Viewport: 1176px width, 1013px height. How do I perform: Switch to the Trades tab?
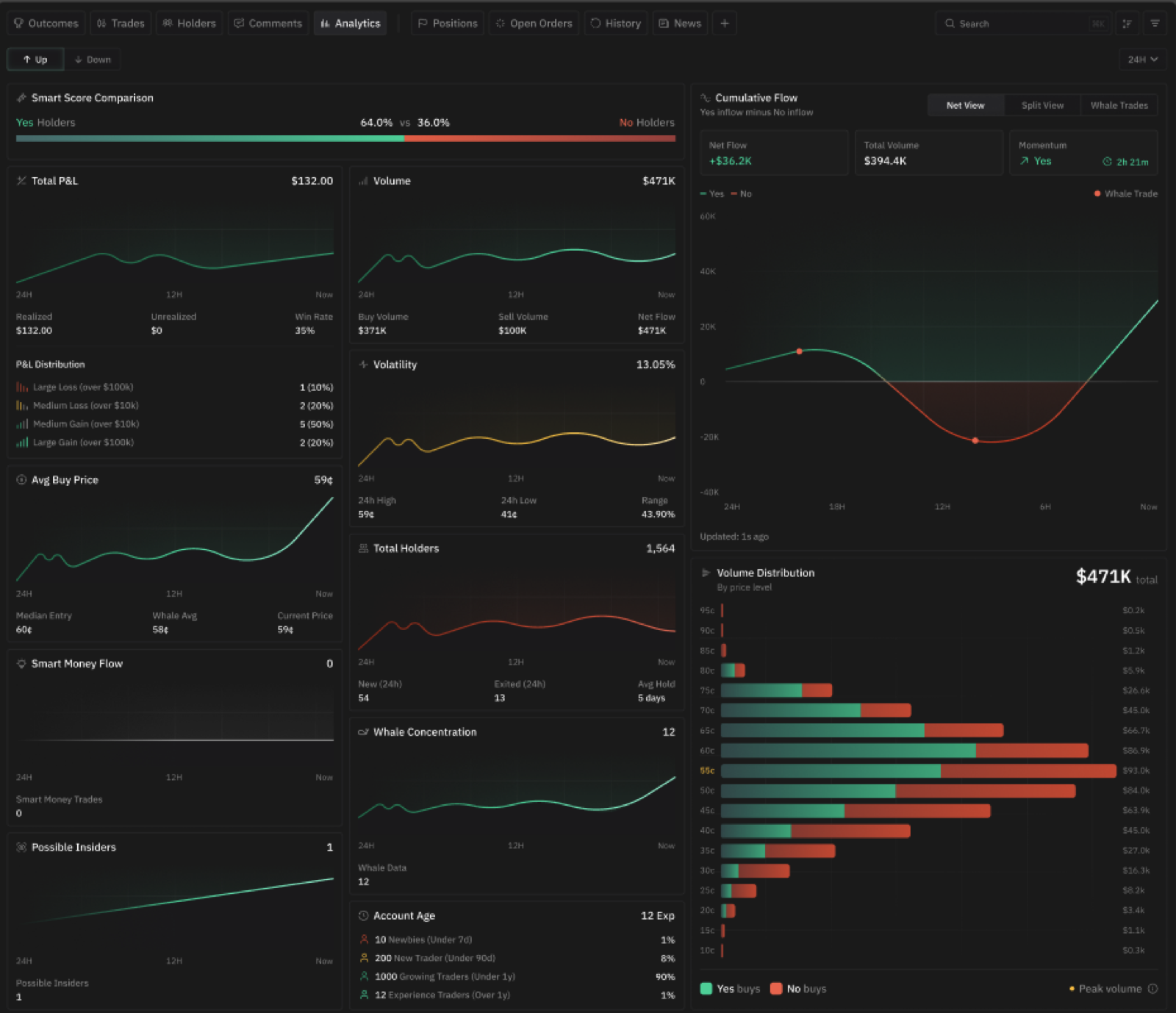(121, 24)
